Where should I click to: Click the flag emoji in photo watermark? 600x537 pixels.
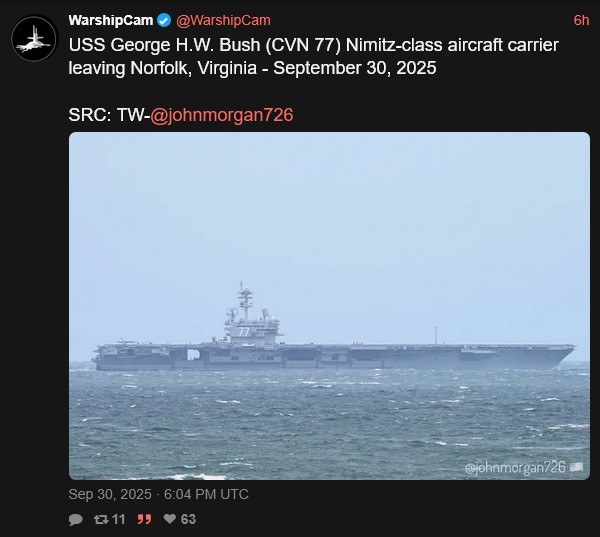click(x=577, y=467)
